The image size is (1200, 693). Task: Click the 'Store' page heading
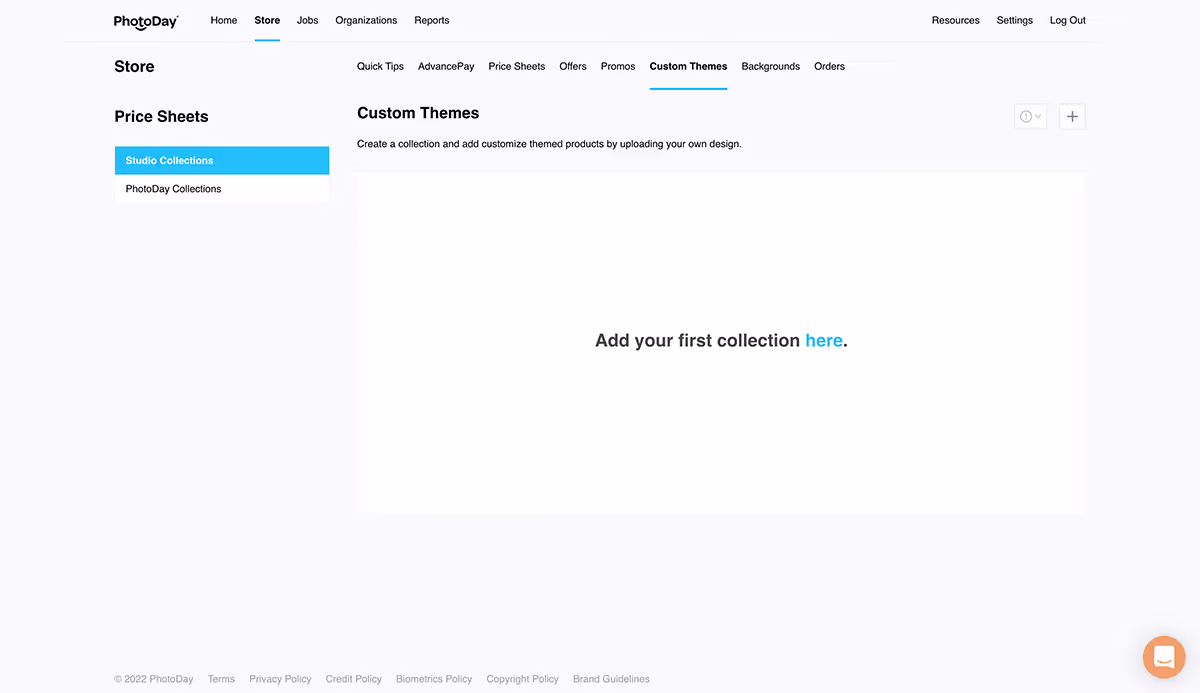134,67
